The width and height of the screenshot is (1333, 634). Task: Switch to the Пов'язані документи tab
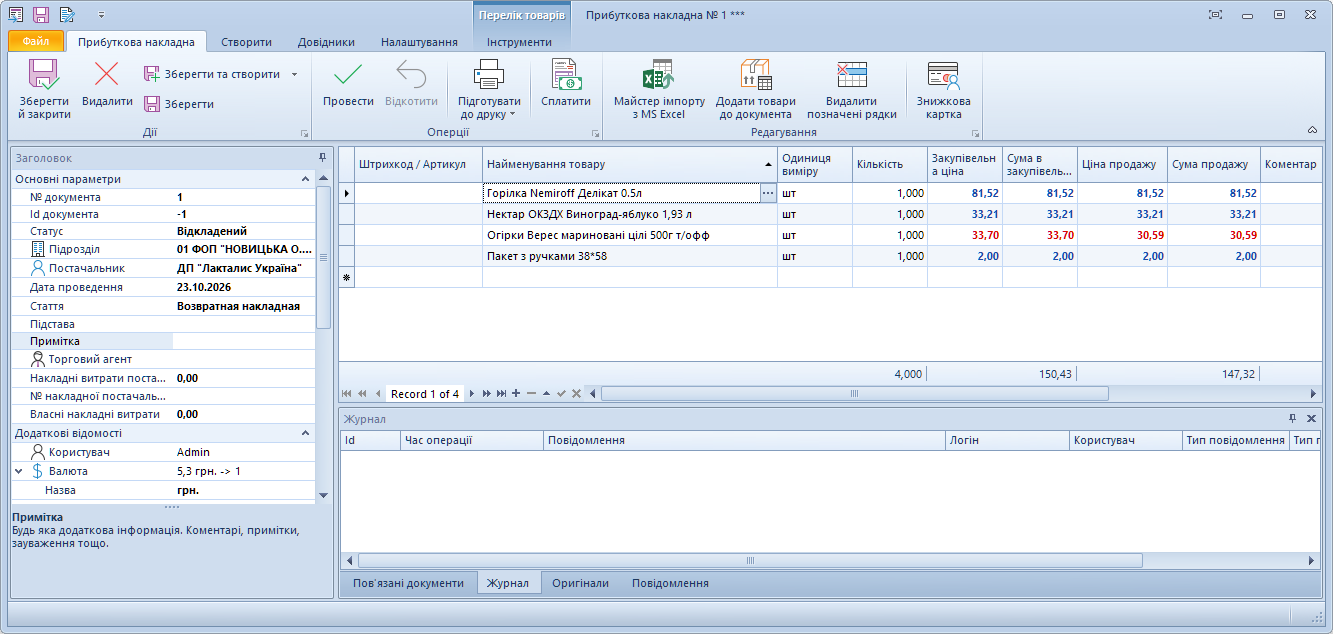[x=408, y=583]
